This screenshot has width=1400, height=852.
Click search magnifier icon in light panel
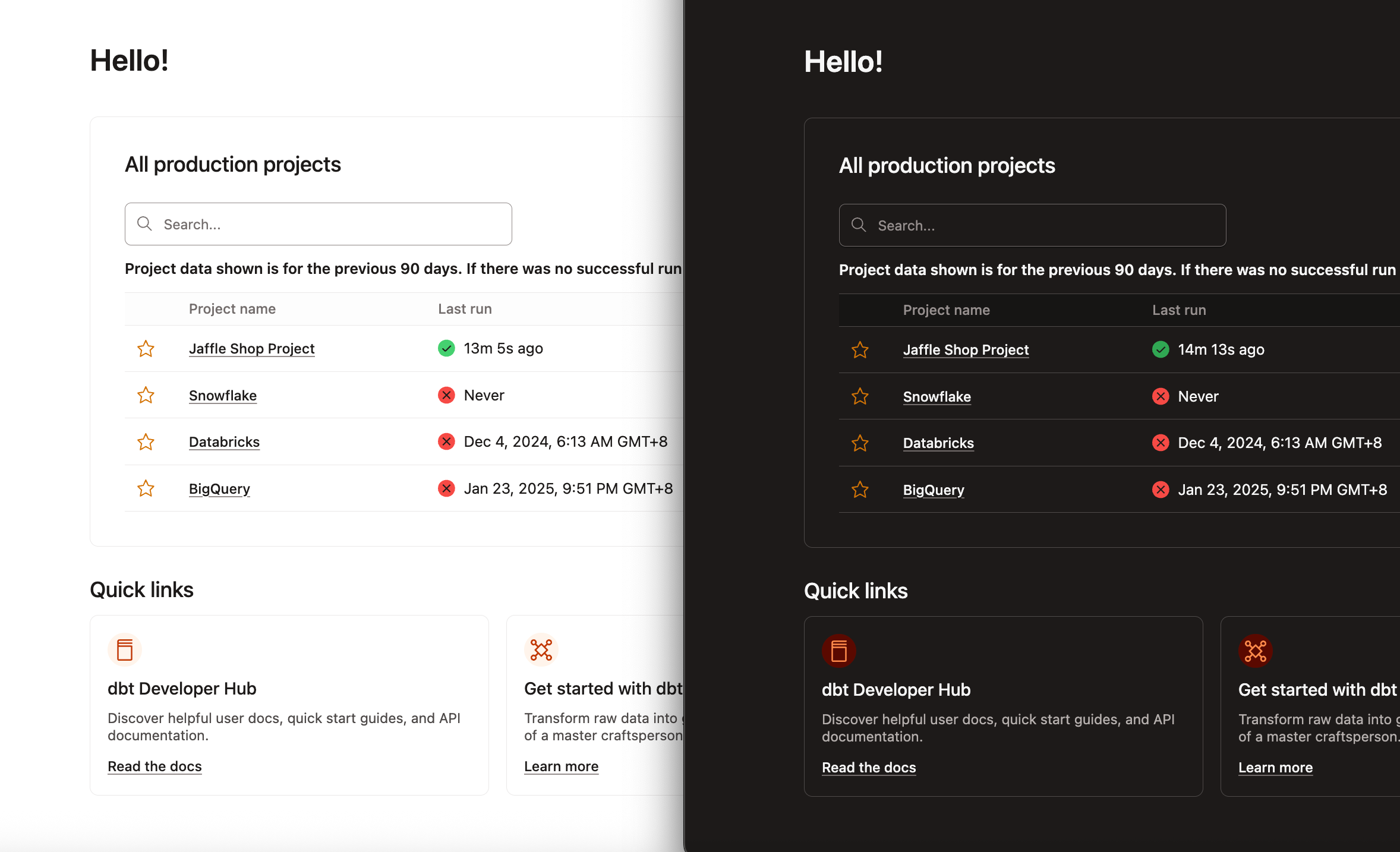[144, 224]
